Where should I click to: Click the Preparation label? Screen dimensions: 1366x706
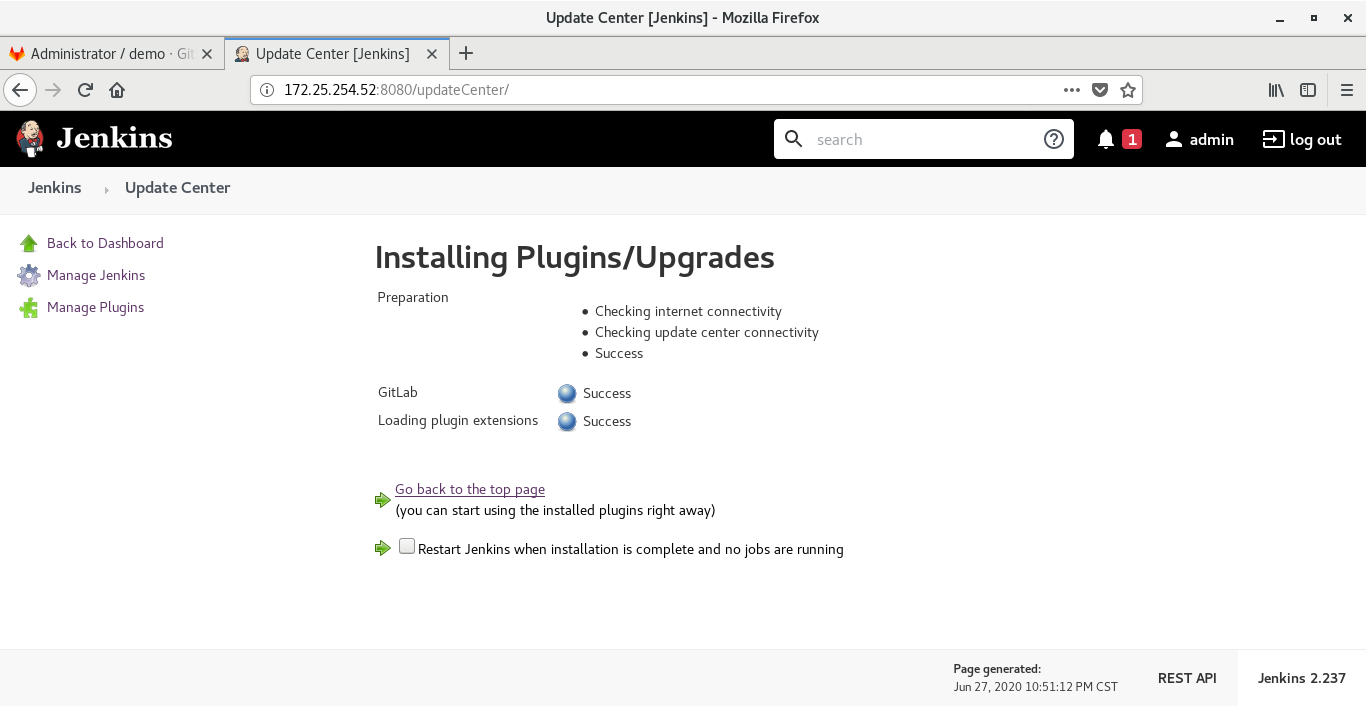pos(413,297)
